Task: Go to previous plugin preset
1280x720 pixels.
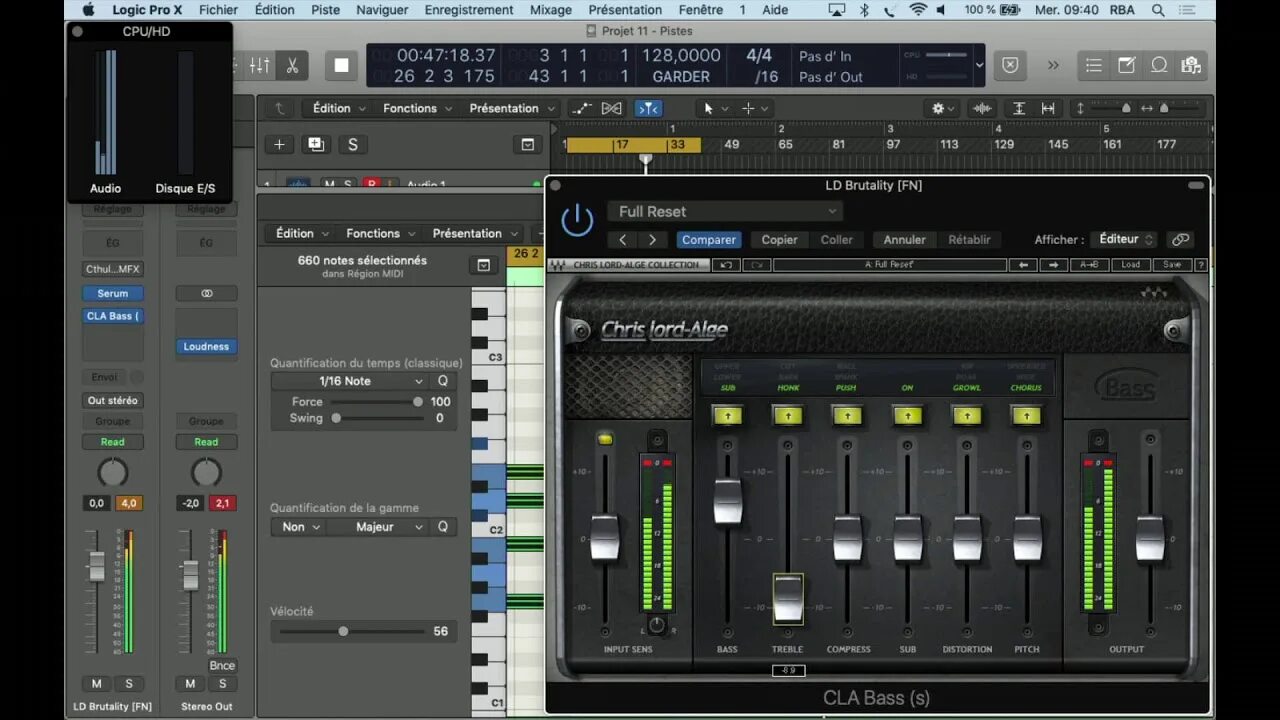Action: coord(623,240)
